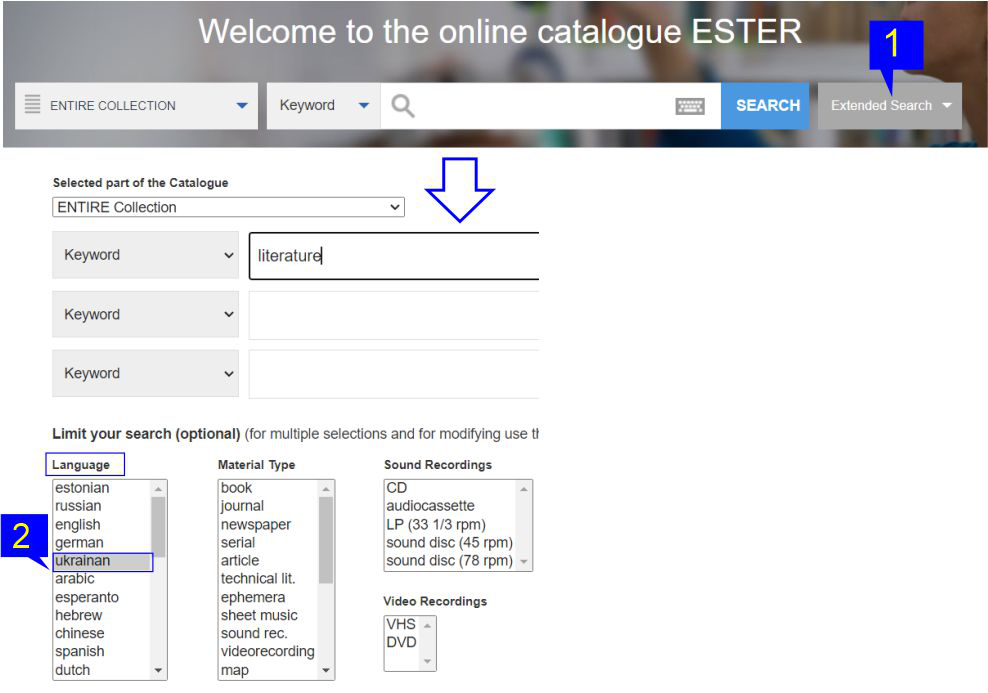Select 'videorecording' in the Material Type list
988x693 pixels.
click(267, 651)
